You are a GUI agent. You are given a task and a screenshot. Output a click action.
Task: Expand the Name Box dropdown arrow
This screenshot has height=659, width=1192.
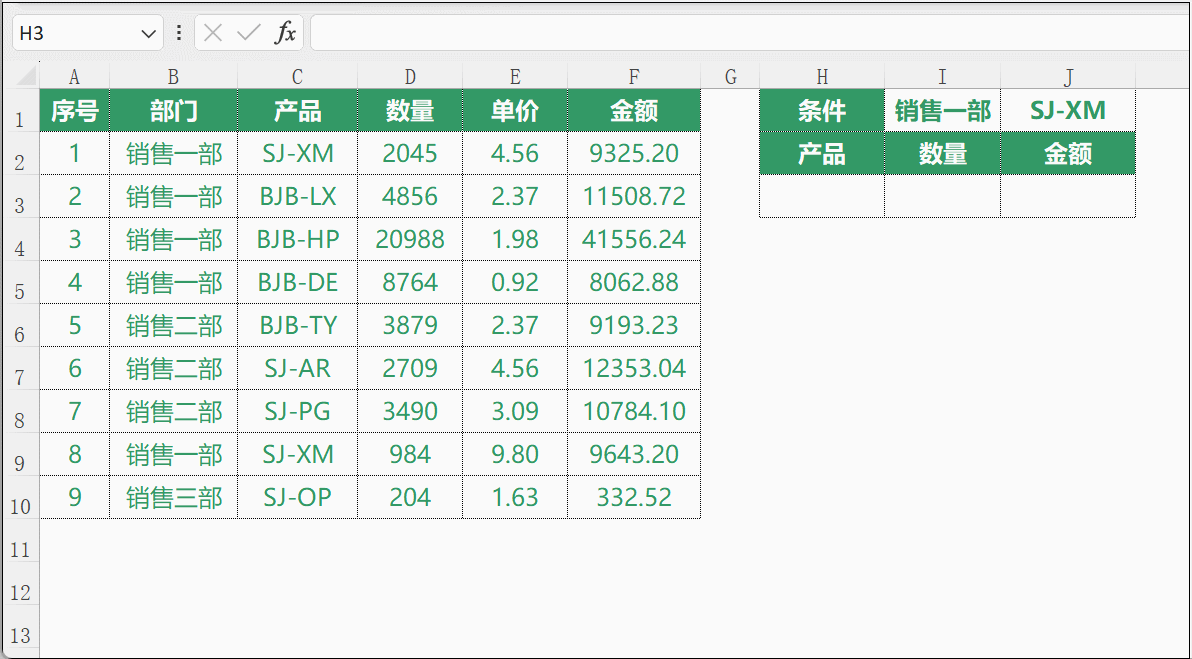148,33
